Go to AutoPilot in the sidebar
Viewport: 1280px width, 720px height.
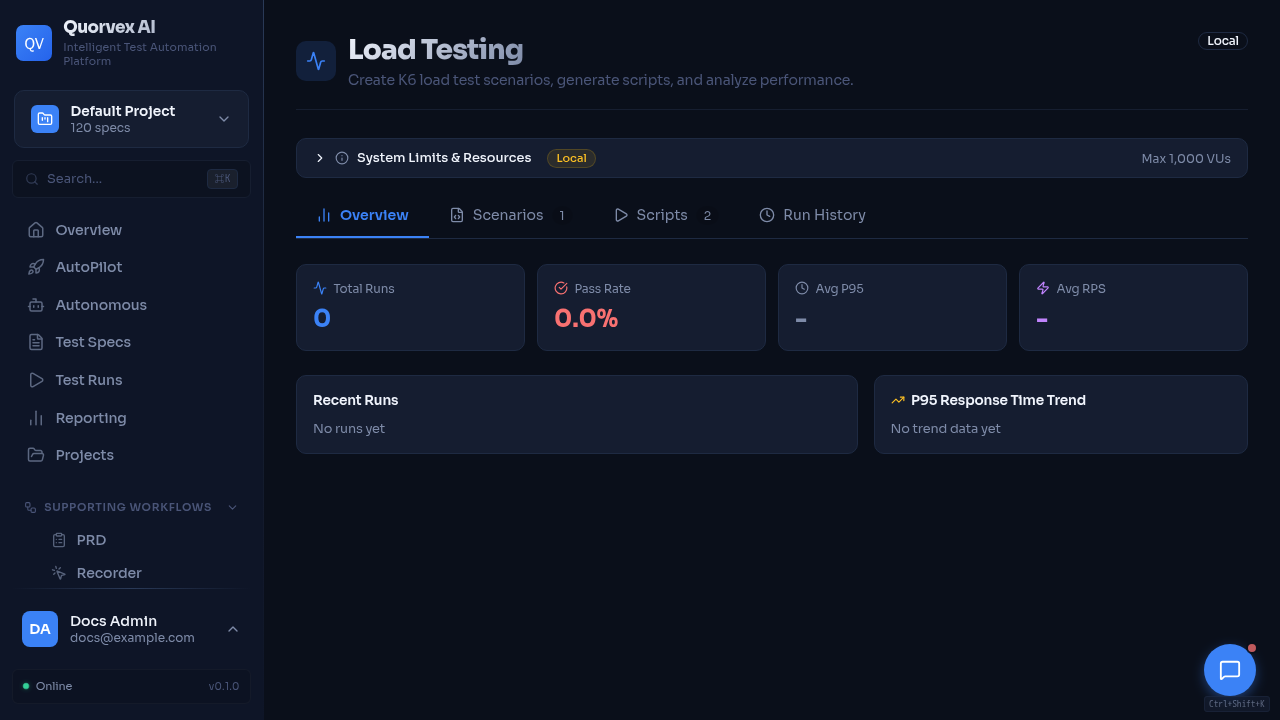pos(131,267)
